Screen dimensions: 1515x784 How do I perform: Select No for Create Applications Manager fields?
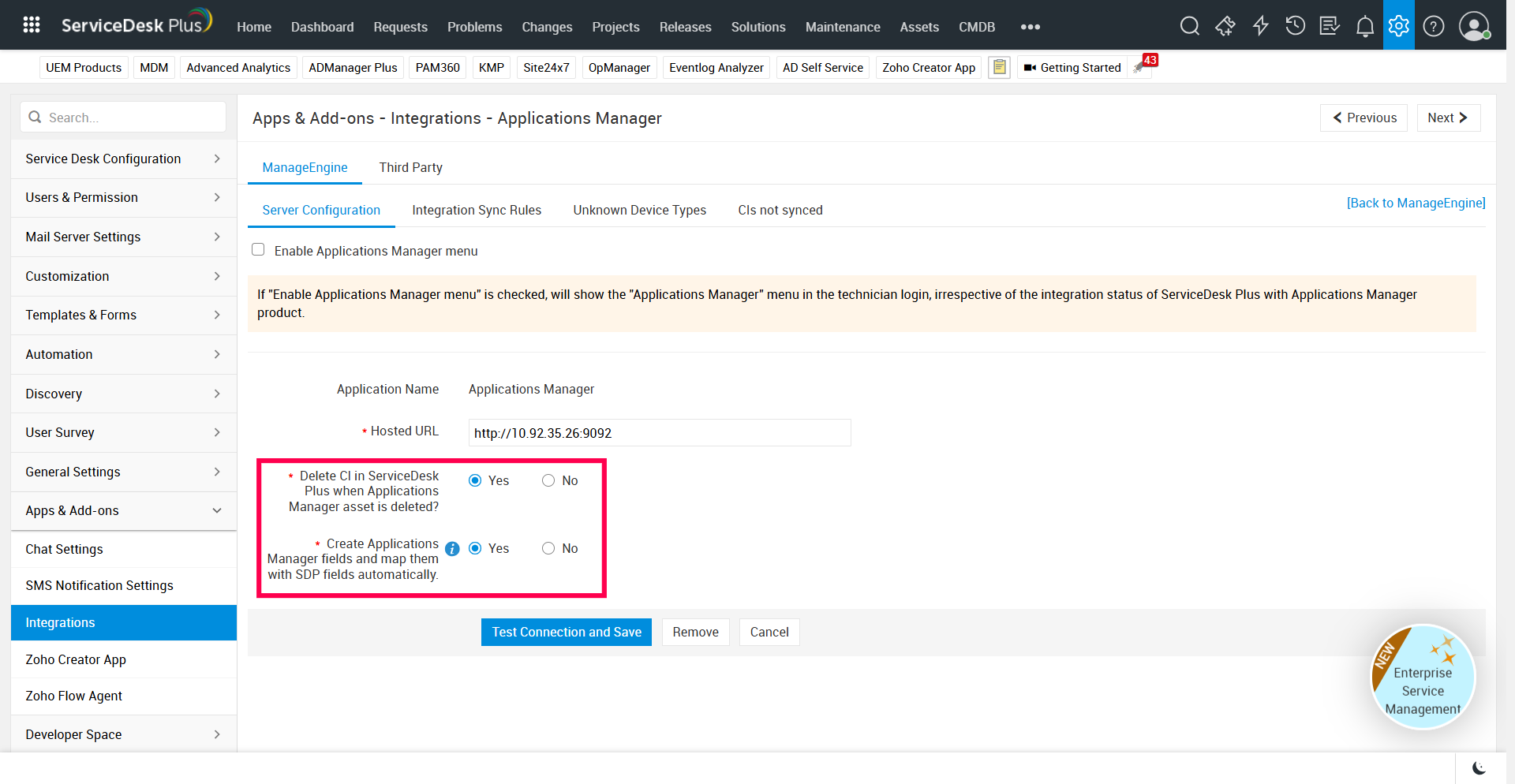click(x=548, y=548)
